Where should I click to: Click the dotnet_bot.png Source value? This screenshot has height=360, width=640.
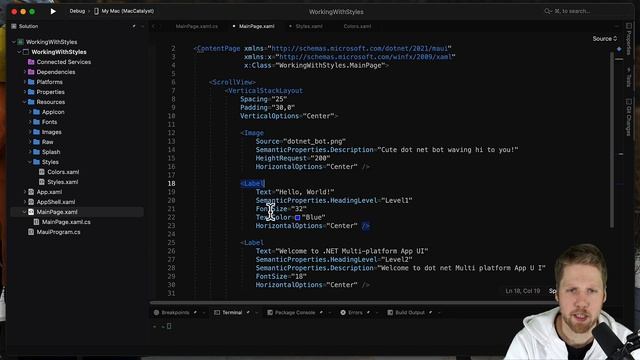click(315, 141)
